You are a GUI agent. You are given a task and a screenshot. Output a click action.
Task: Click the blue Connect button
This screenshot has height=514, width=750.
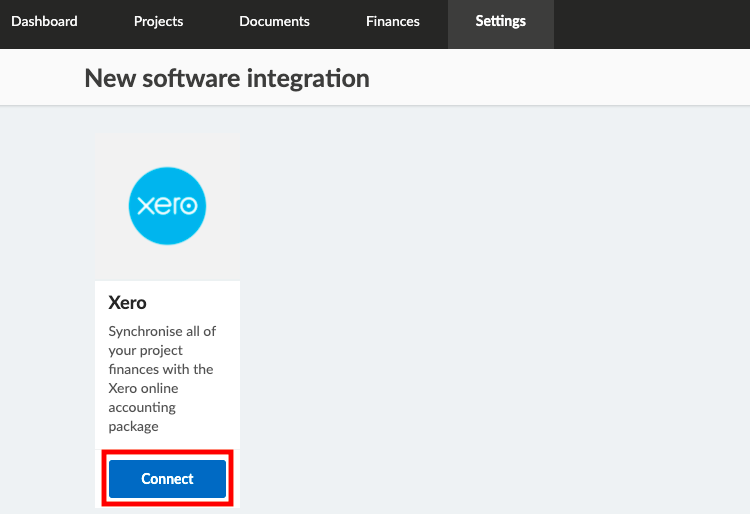(167, 479)
